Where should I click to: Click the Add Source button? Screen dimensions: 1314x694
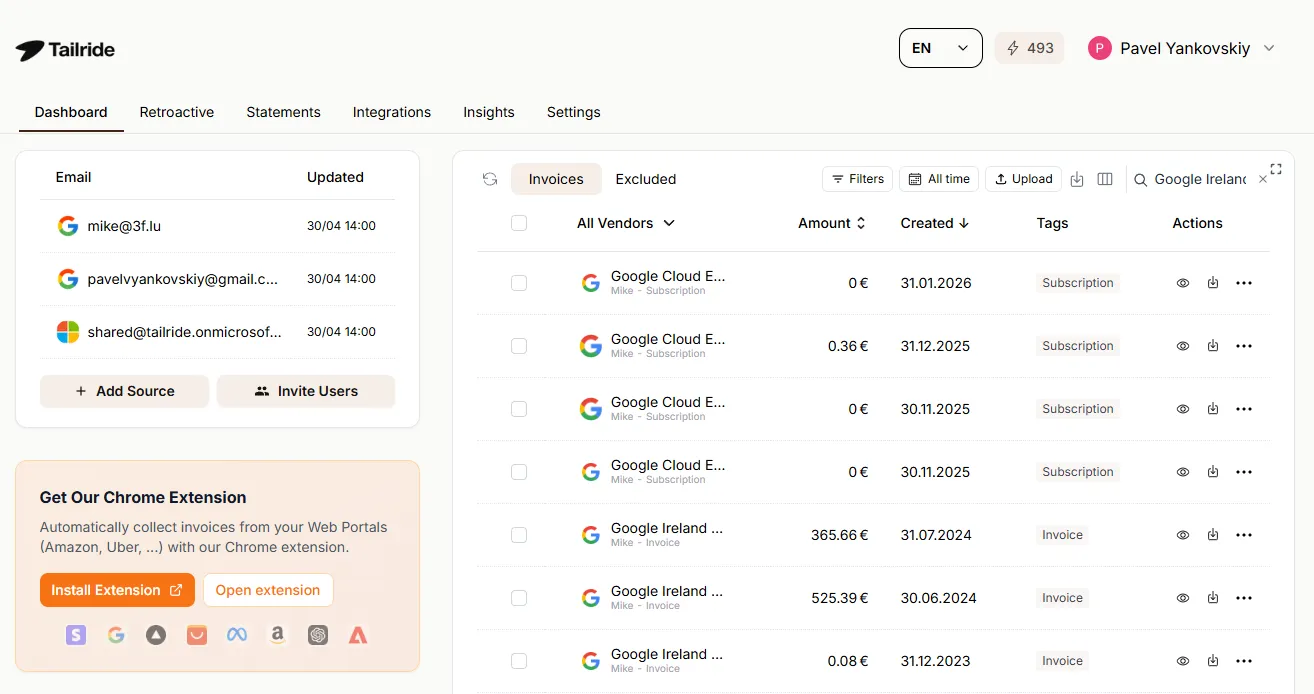[125, 391]
